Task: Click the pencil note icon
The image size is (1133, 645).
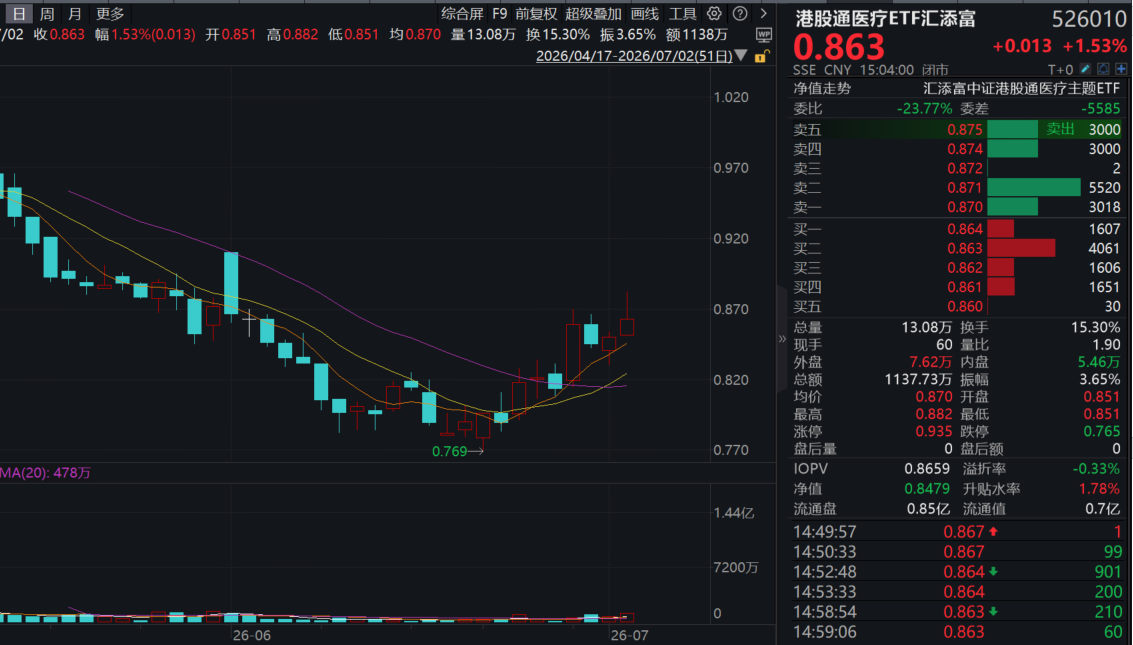Action: tap(1085, 69)
